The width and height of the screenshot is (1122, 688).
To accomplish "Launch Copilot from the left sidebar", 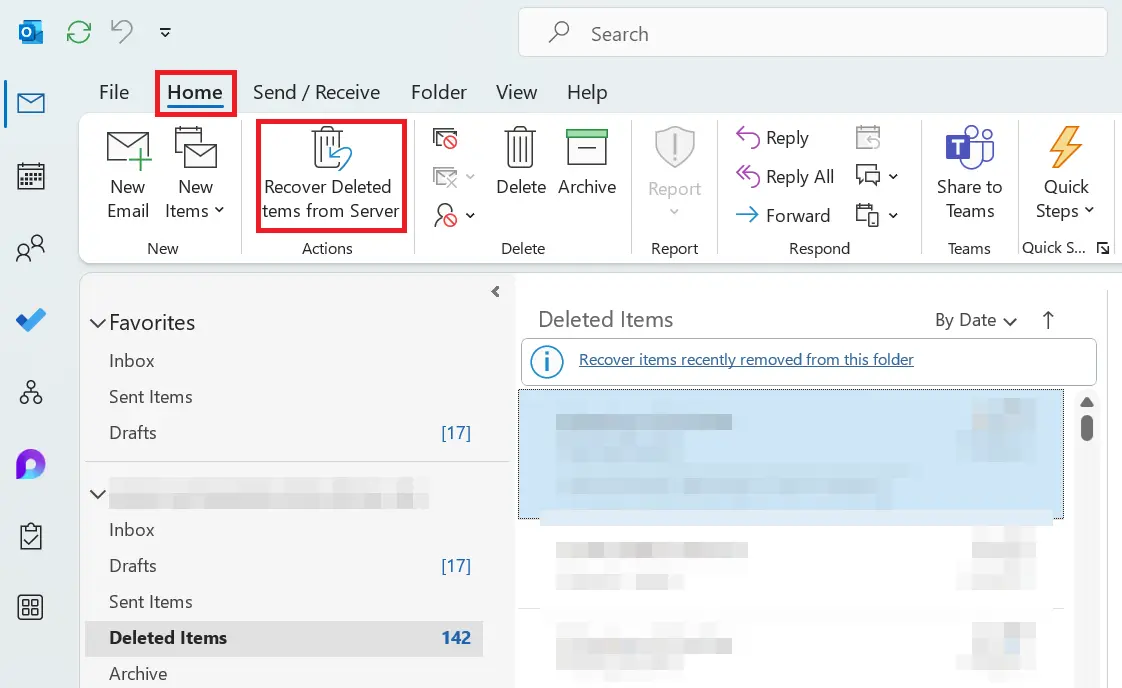I will [30, 463].
